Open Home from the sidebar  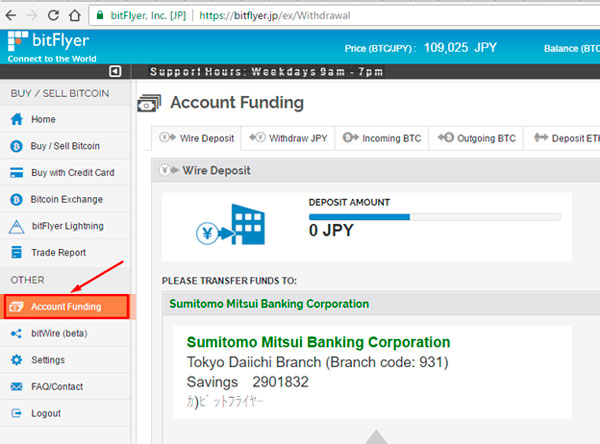[x=65, y=119]
